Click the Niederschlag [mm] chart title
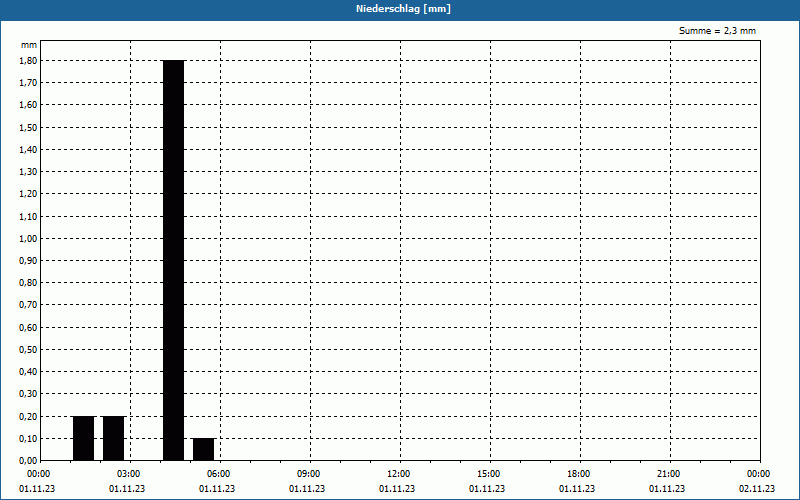This screenshot has height=500, width=800. pyautogui.click(x=403, y=9)
